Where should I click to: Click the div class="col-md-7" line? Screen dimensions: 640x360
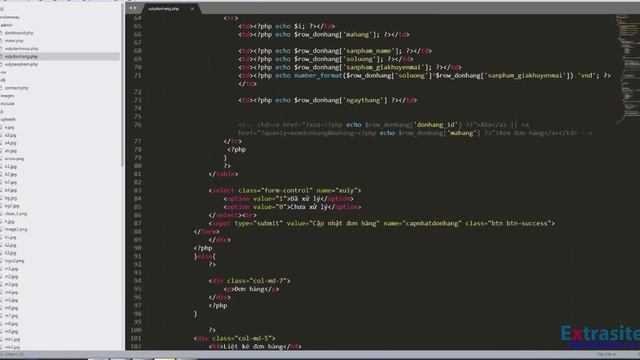click(x=249, y=281)
